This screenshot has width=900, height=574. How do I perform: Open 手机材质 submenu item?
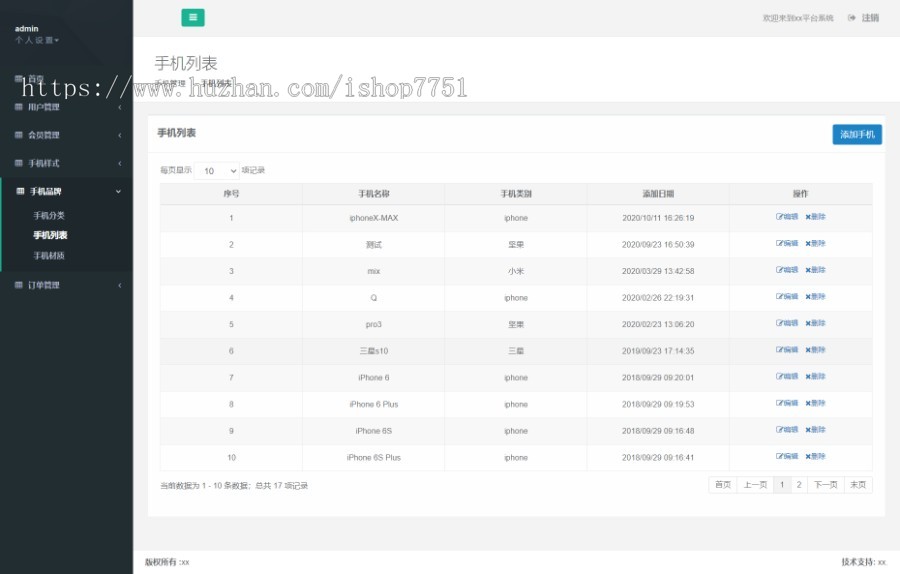(49, 255)
